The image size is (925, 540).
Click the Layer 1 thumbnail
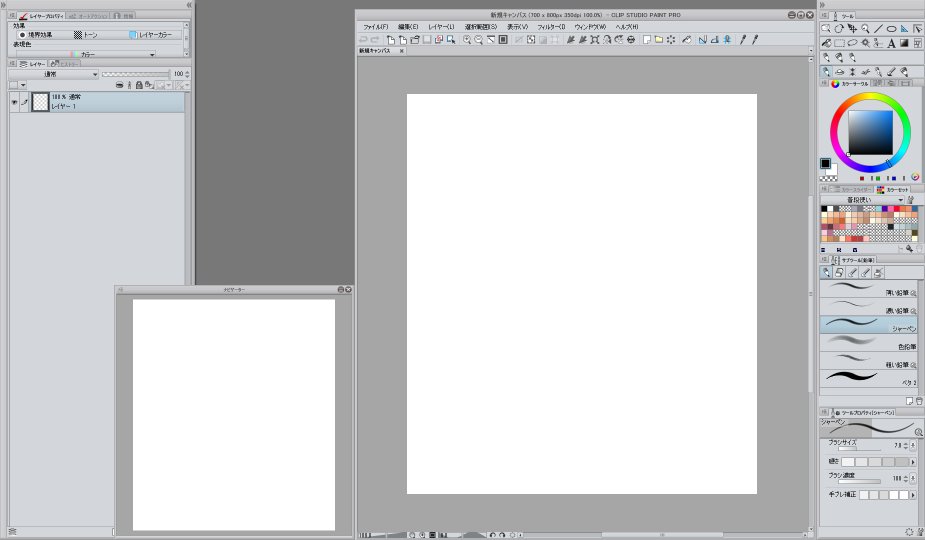[x=40, y=102]
